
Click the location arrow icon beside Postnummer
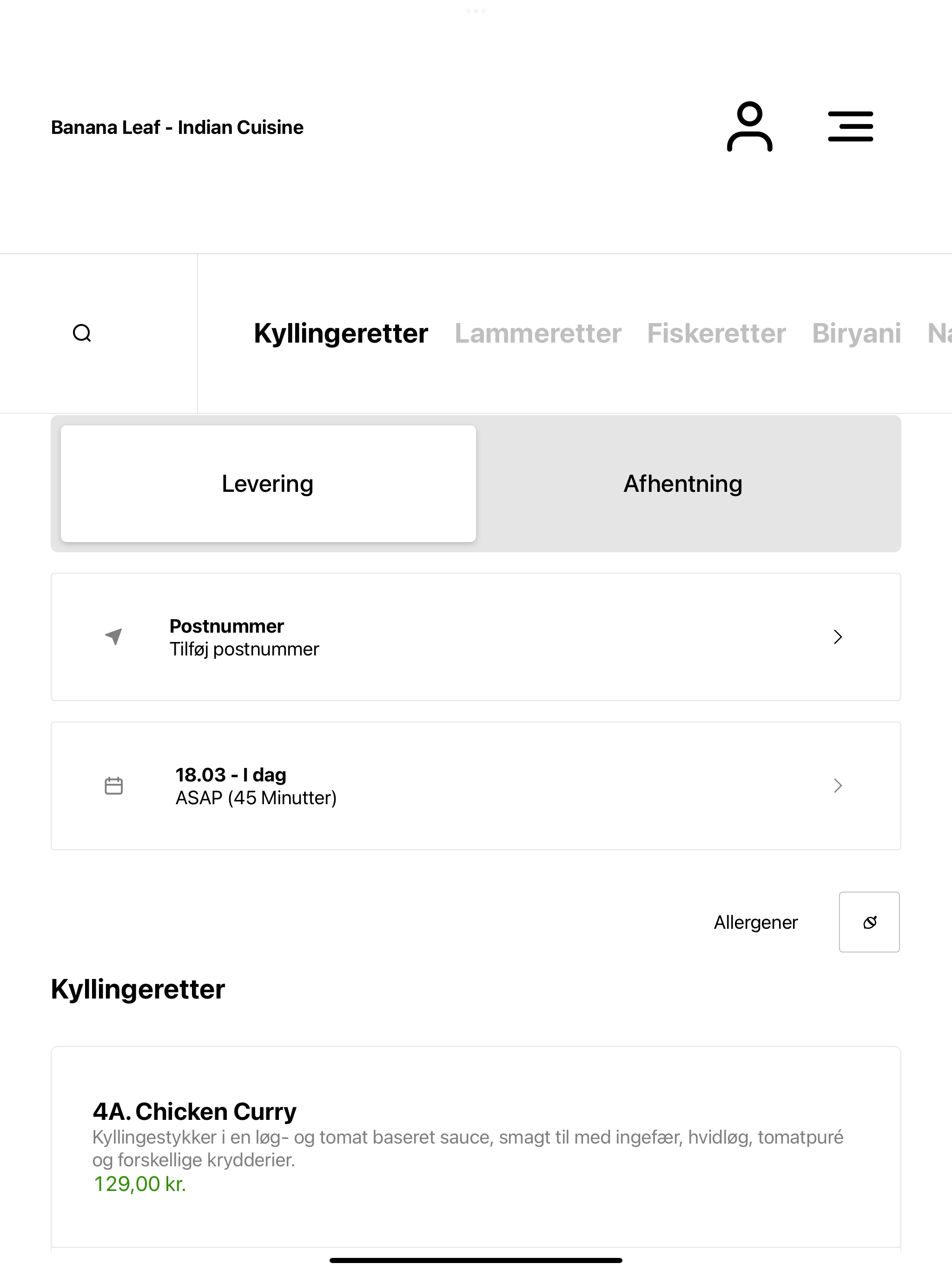coord(114,636)
